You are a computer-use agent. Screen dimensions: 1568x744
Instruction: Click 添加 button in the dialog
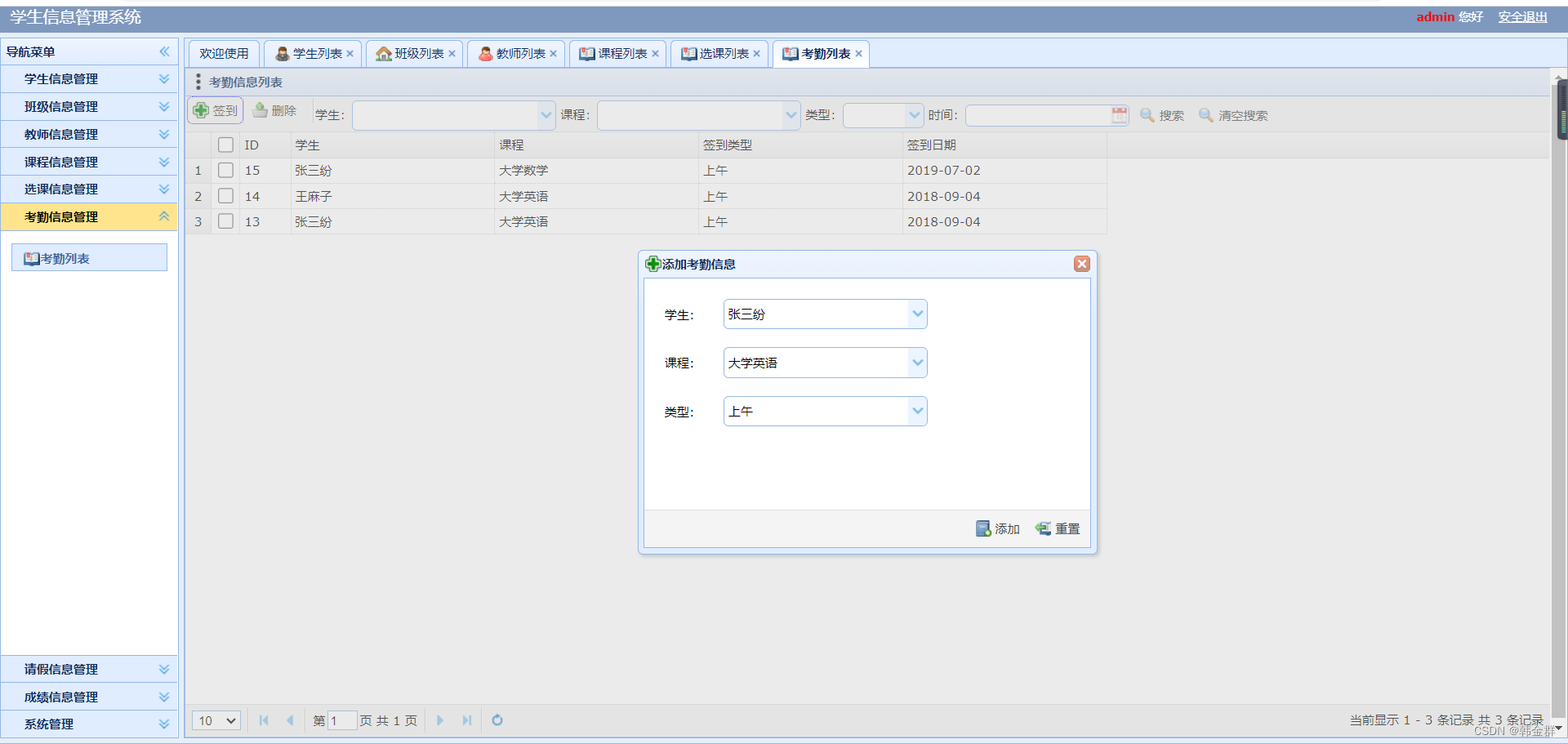point(998,529)
